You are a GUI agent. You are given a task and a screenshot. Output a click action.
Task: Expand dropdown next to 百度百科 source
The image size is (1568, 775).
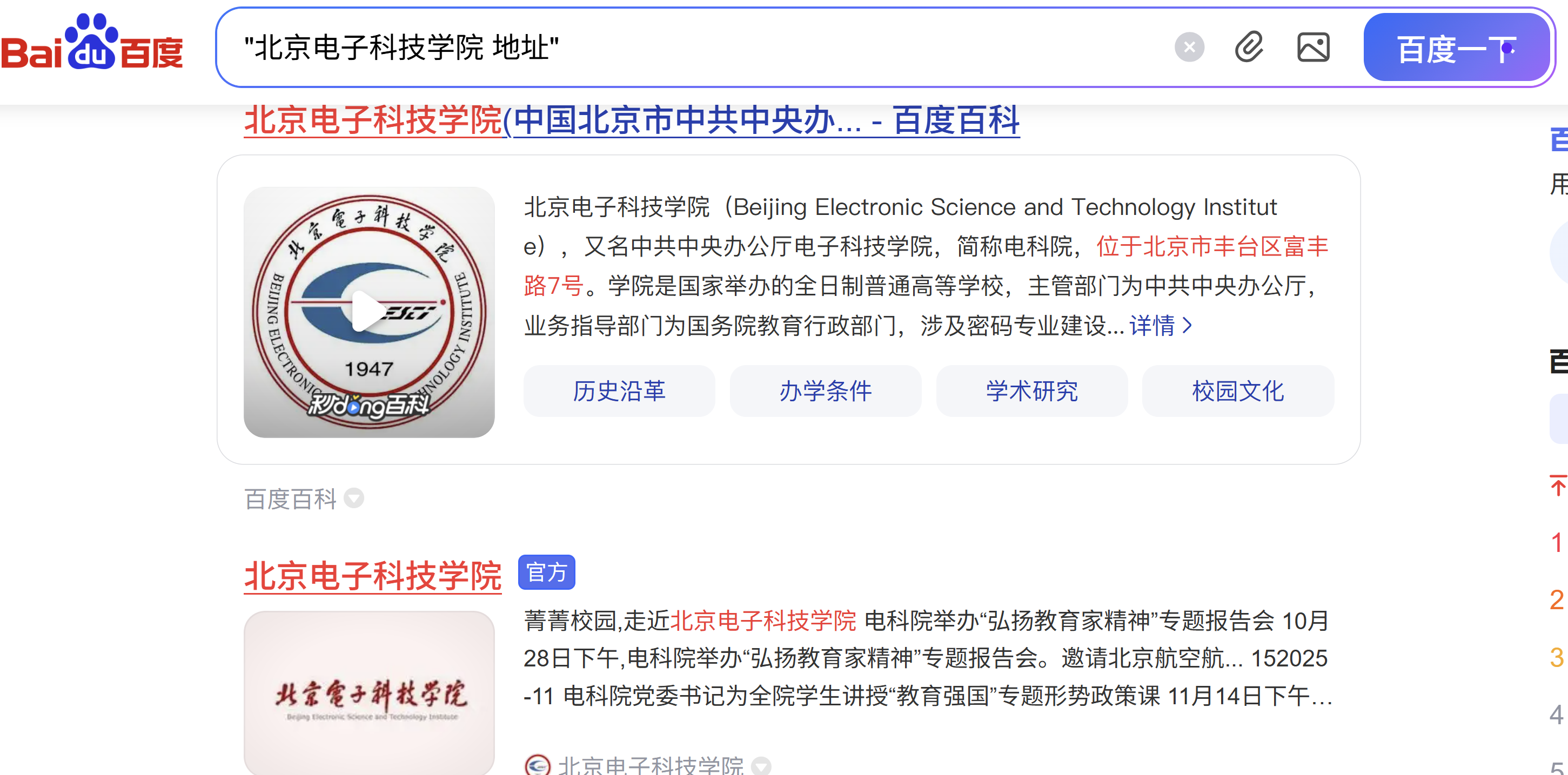click(354, 498)
